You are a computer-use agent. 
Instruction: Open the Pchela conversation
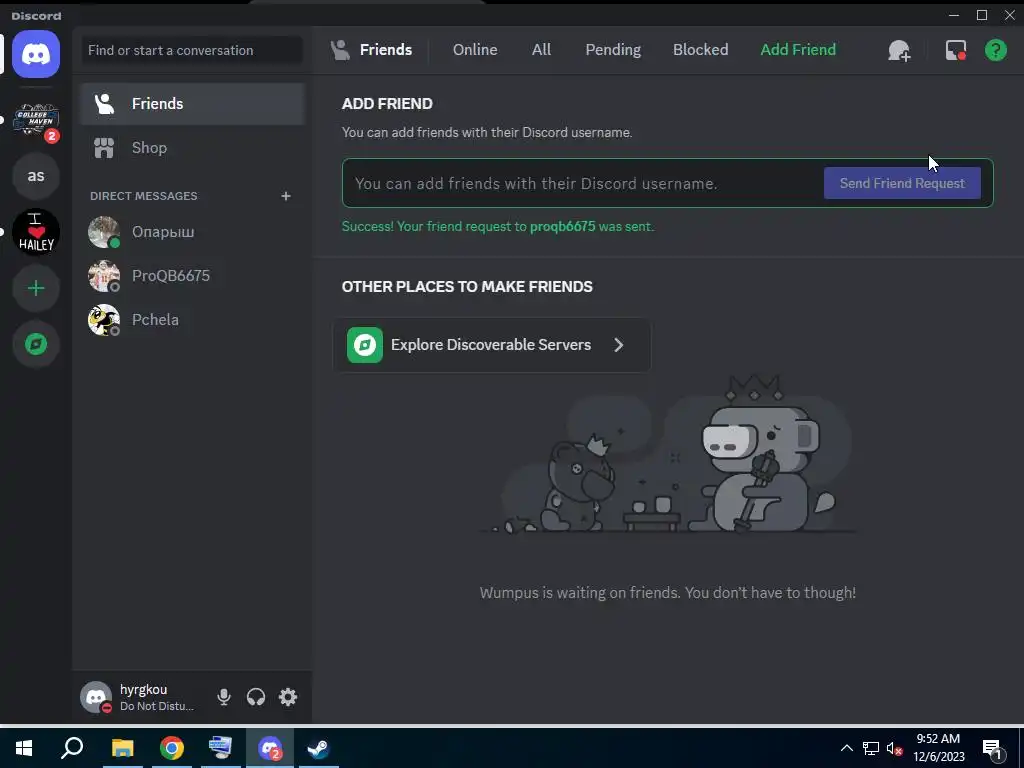(192, 319)
